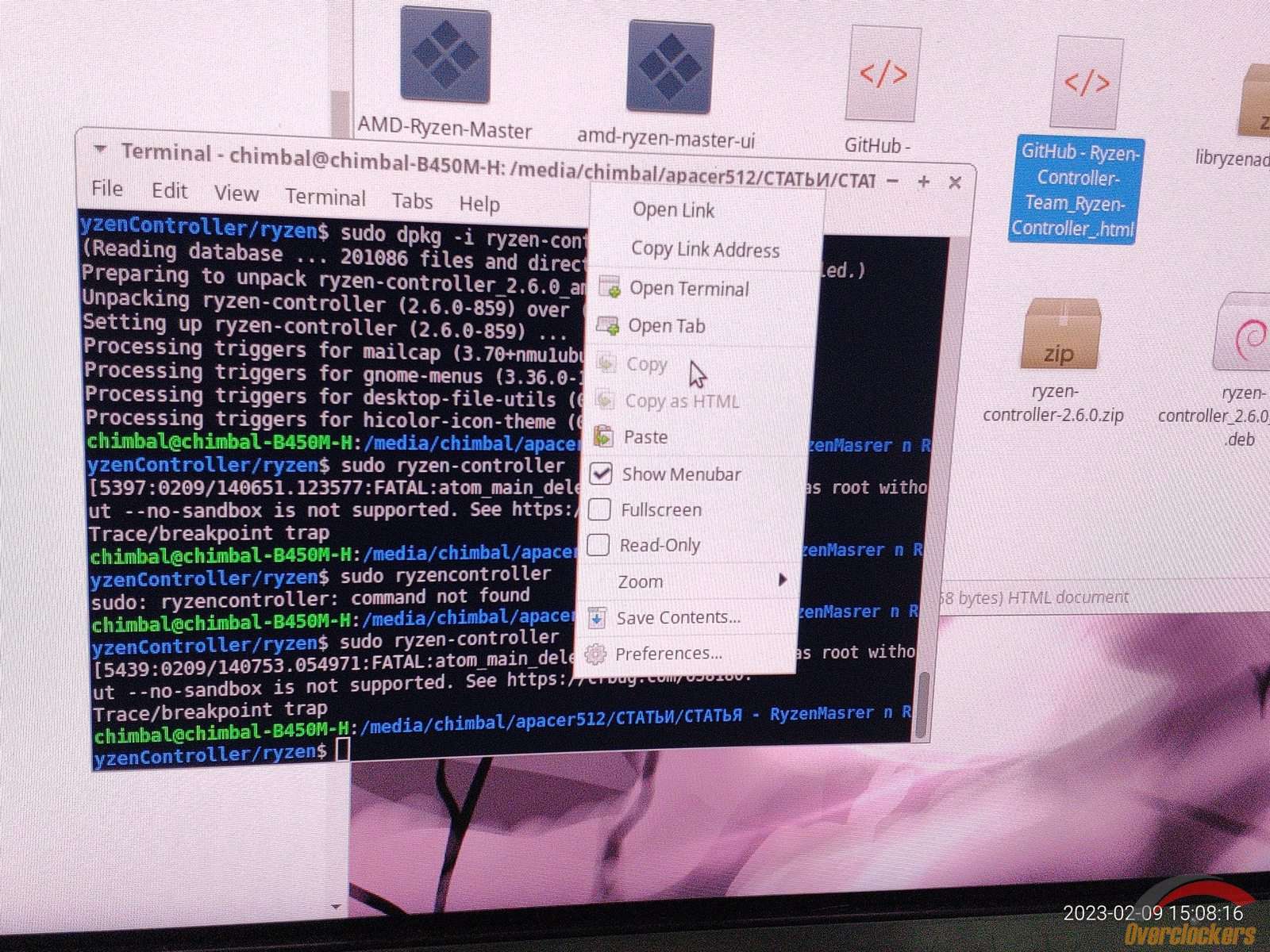Maximize the Terminal window
This screenshot has height=952, width=1270.
pyautogui.click(x=923, y=182)
